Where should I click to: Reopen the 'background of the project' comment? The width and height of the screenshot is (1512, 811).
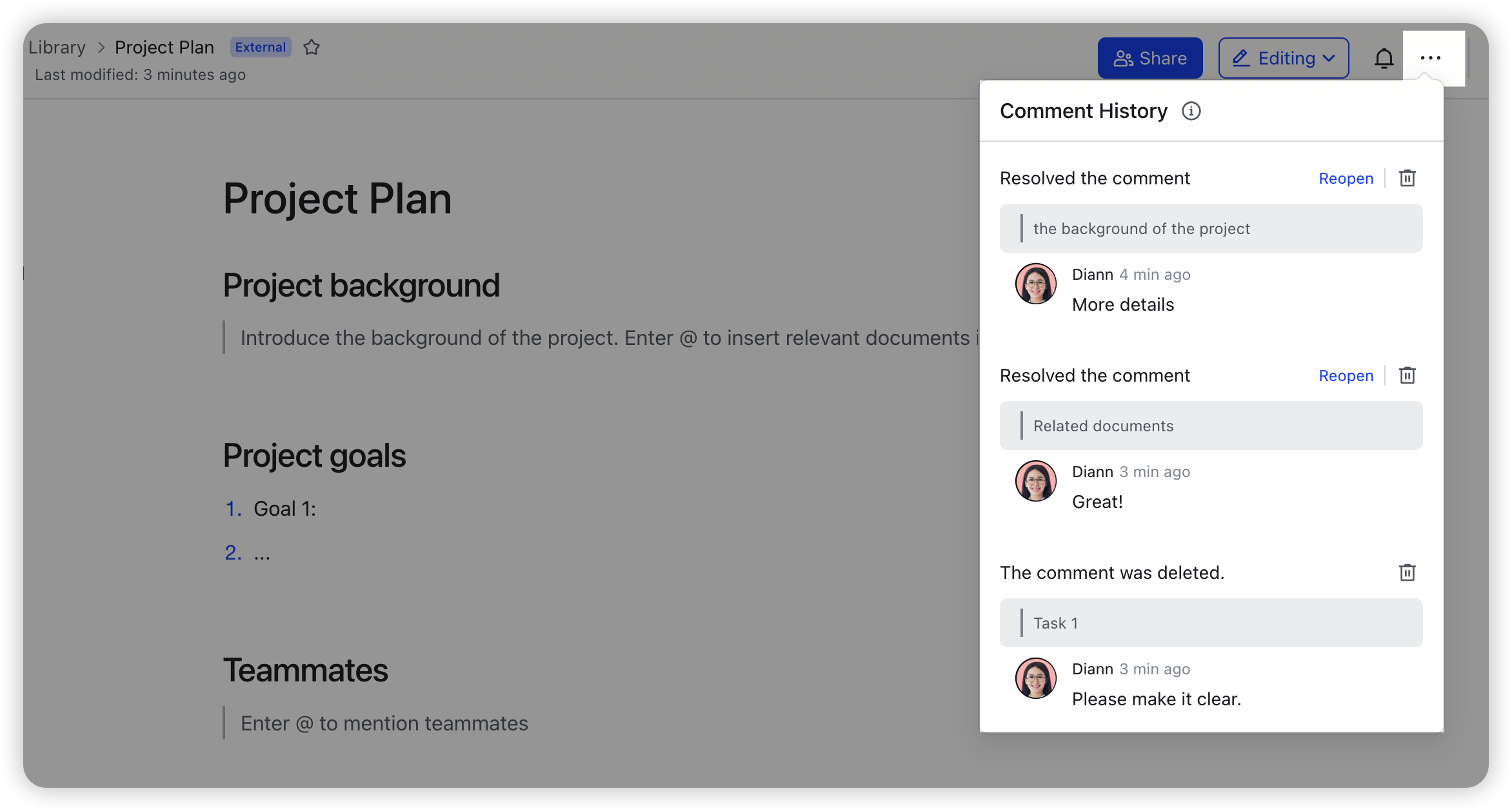(1346, 179)
